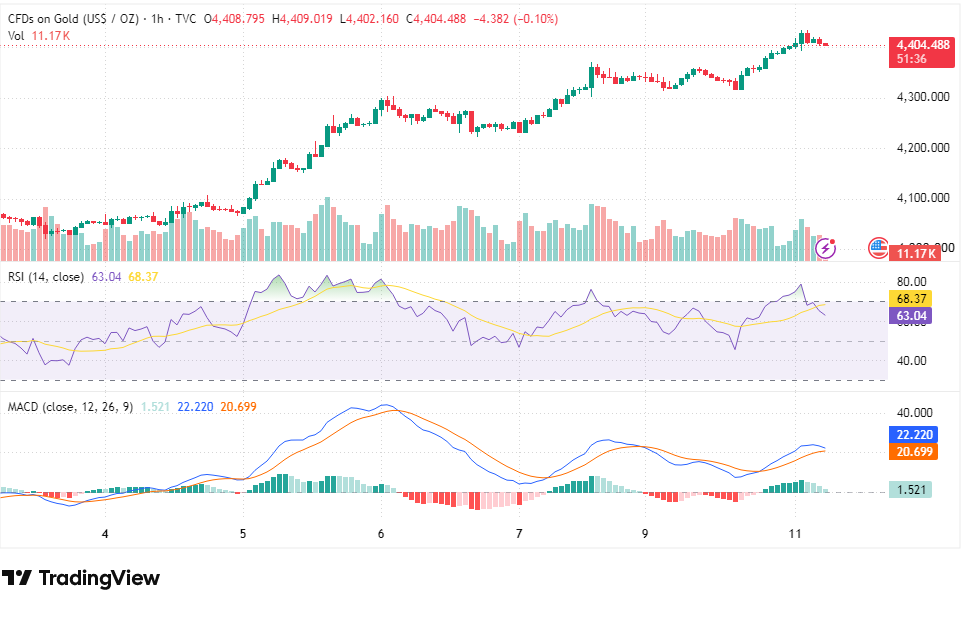Screen dimensions: 980x631
Task: Click the TVC exchange label
Action: (186, 19)
